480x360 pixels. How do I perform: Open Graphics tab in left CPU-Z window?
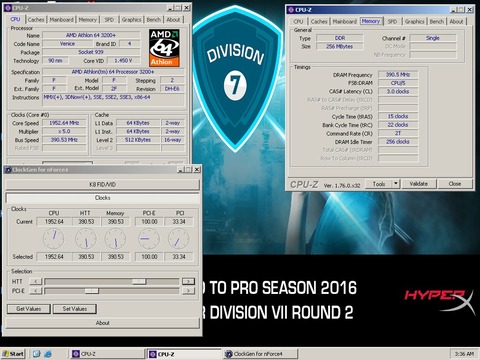[131, 20]
